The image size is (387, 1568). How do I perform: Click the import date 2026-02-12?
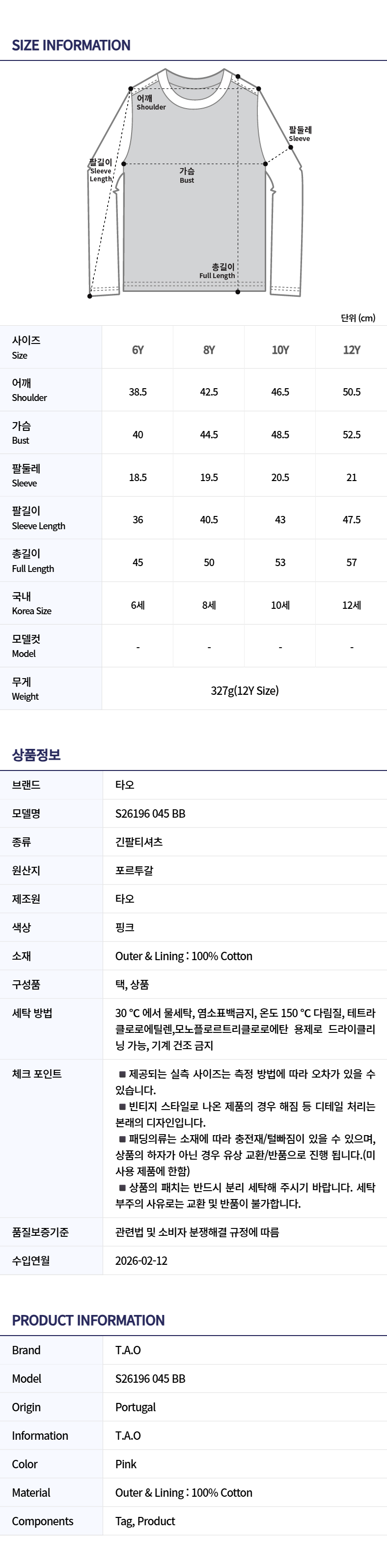tap(141, 1260)
